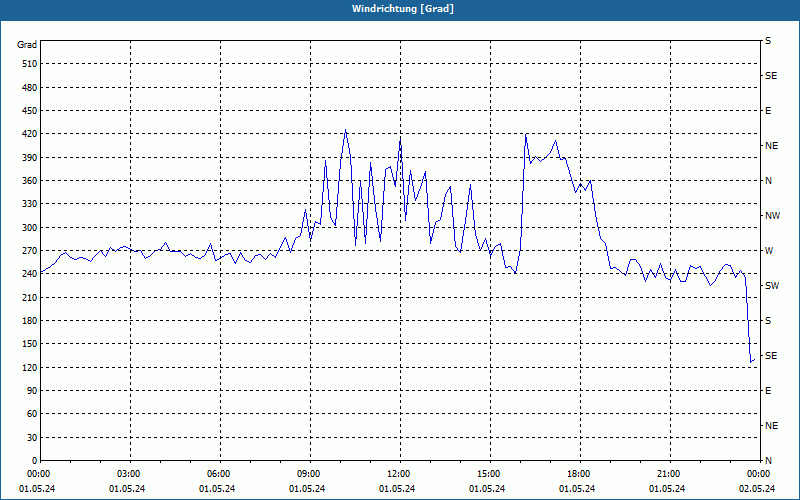The image size is (800, 500).
Task: Select the 240 degree axis label
Action: point(29,274)
